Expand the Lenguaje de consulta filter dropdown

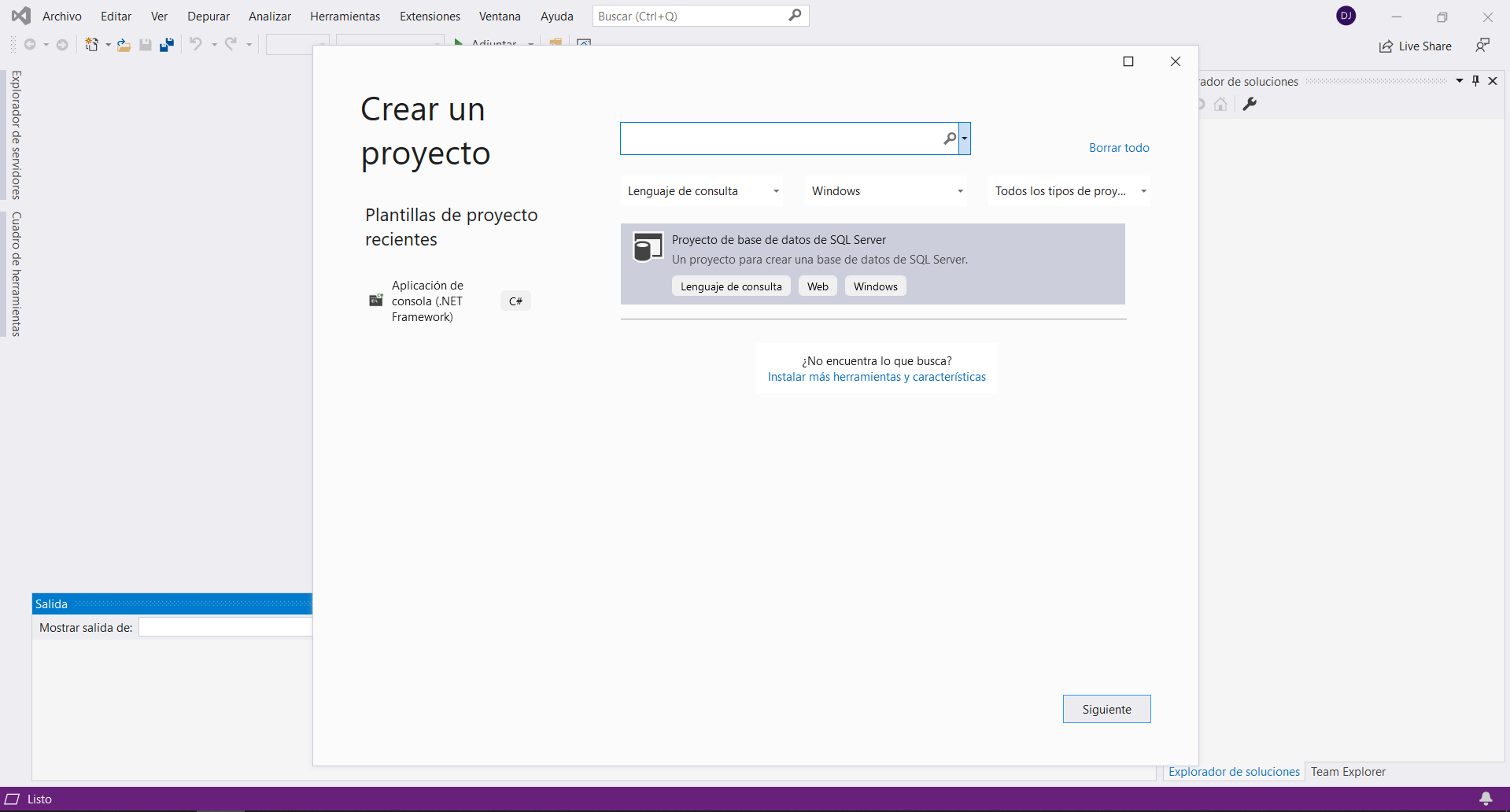point(701,191)
